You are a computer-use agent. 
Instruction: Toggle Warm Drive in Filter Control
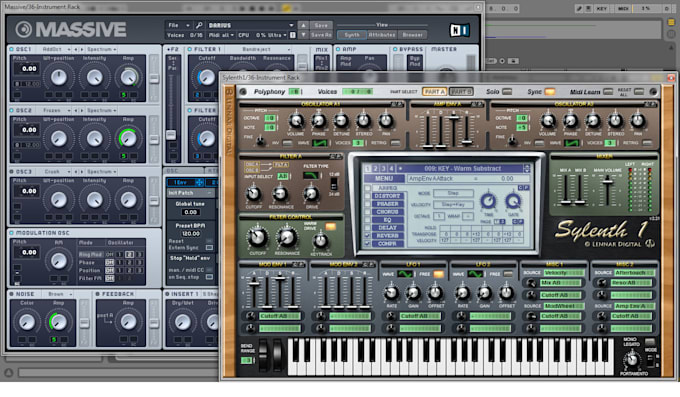(330, 226)
